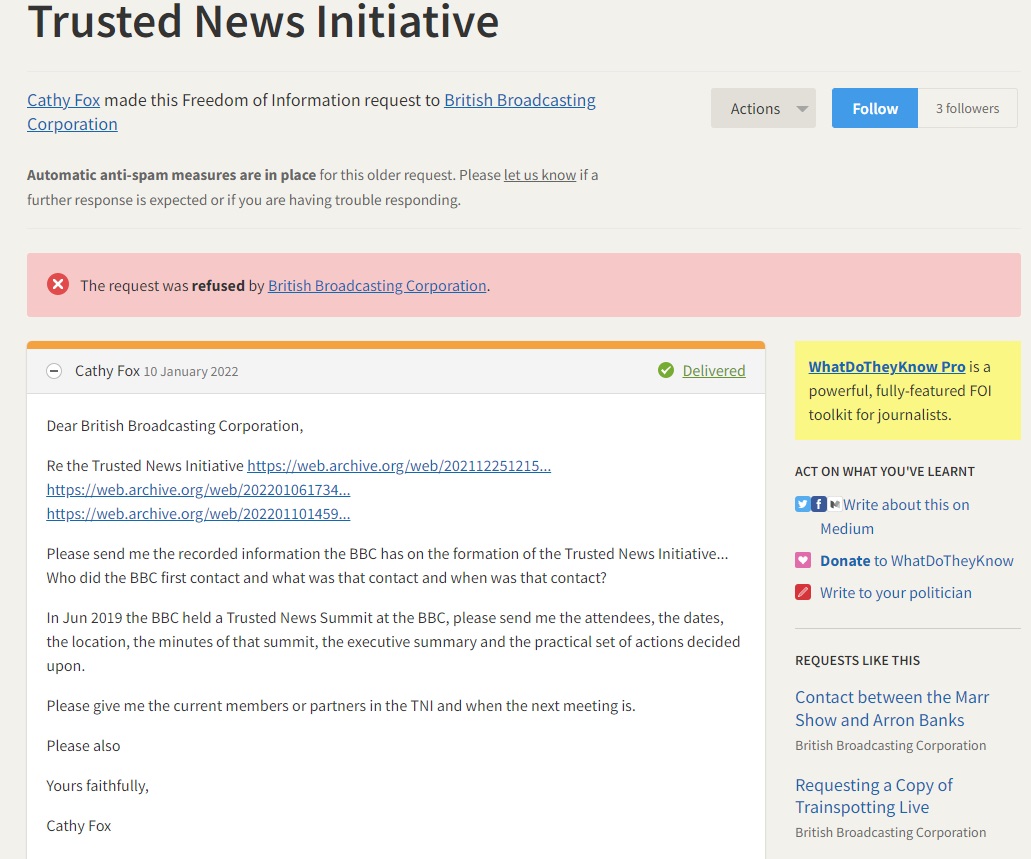Open the Cathy Fox profile link
Image resolution: width=1031 pixels, height=859 pixels.
(x=64, y=100)
